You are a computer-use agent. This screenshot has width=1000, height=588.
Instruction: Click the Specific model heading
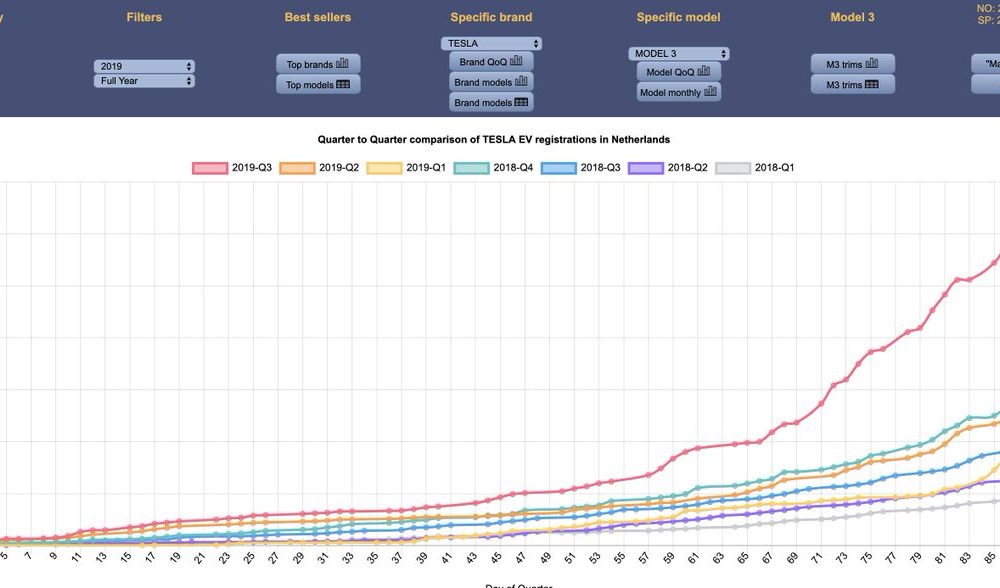coord(679,17)
